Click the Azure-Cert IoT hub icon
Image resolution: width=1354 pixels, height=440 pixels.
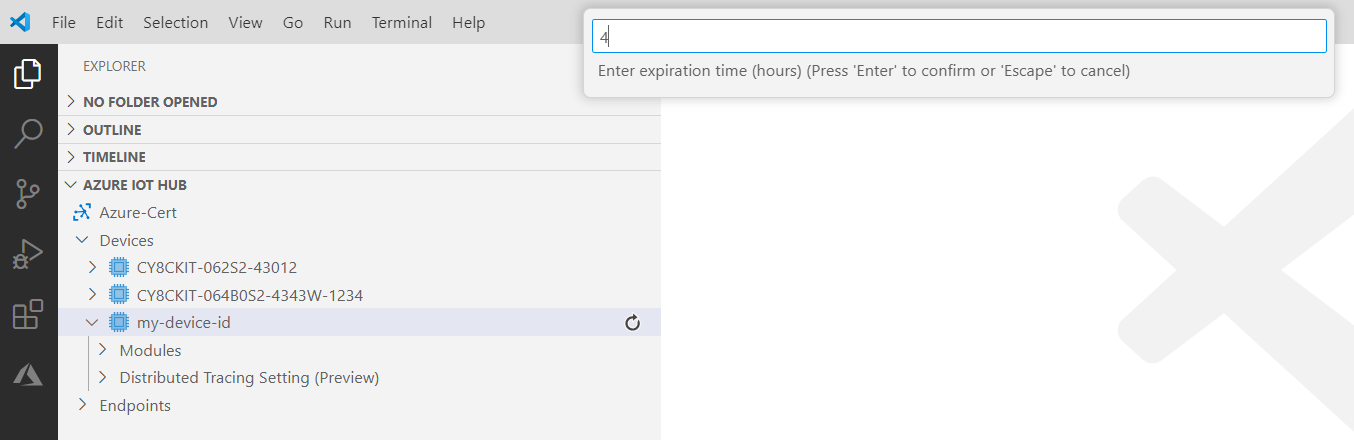[x=82, y=213]
